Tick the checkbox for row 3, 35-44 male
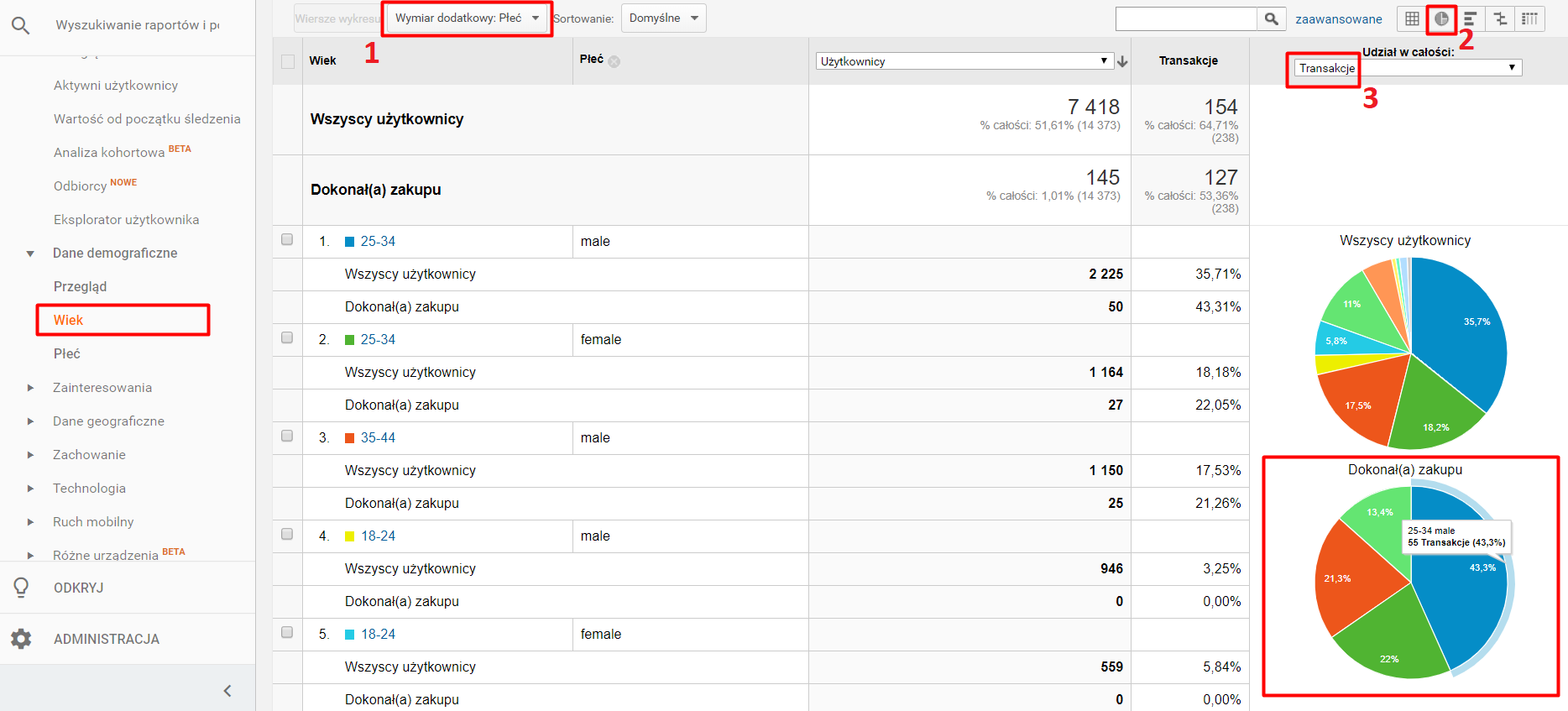Viewport: 1568px width, 711px height. (x=287, y=437)
